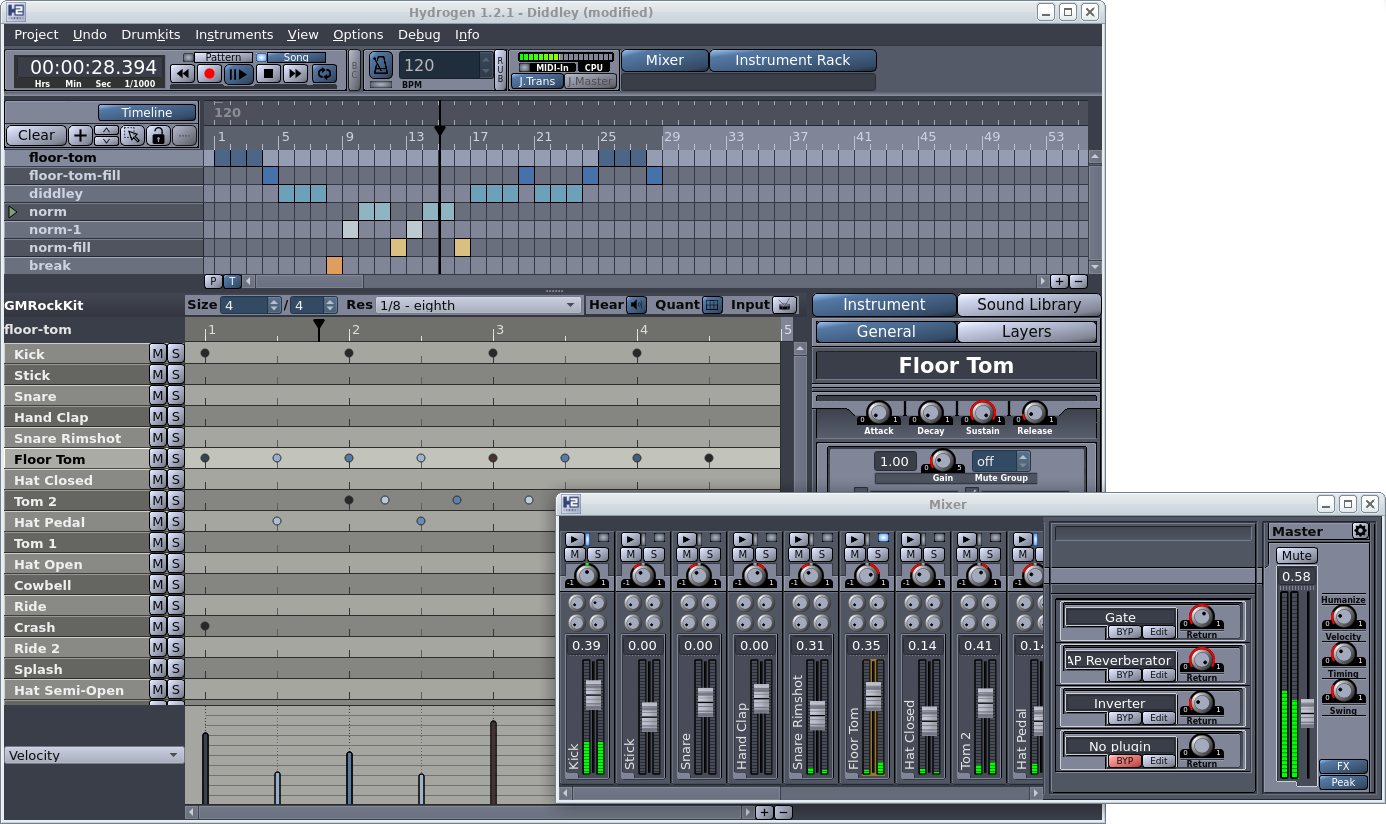Image resolution: width=1386 pixels, height=824 pixels.
Task: Click the Decay knob
Action: [930, 412]
